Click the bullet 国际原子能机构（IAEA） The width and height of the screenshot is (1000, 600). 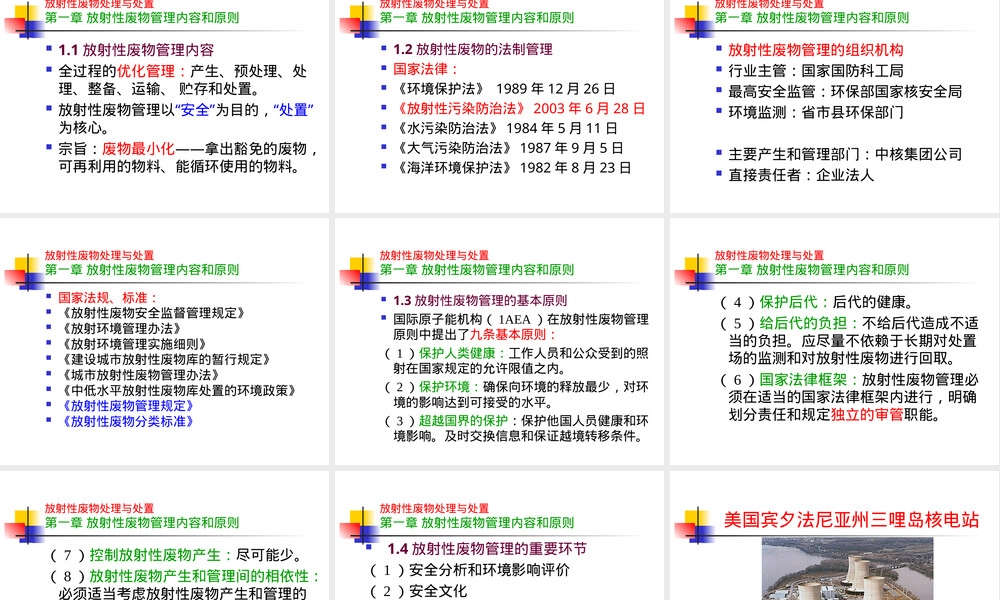[520, 326]
